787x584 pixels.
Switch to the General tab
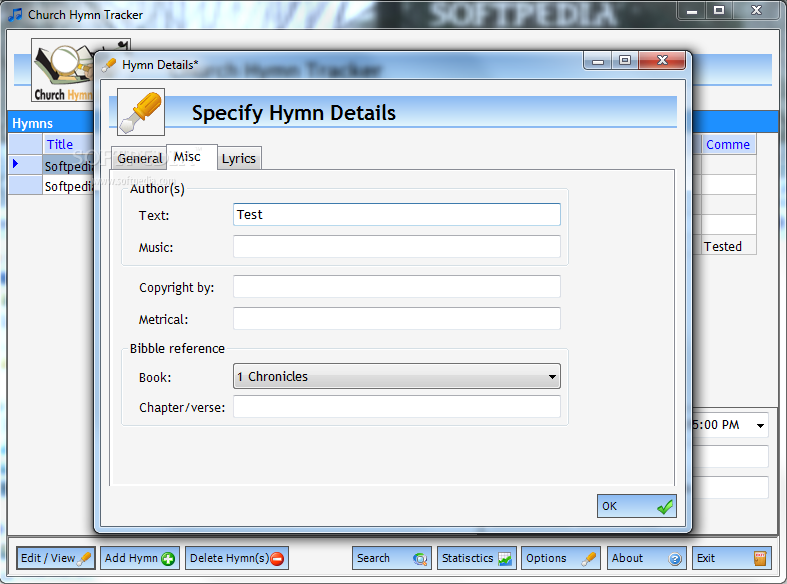(139, 159)
